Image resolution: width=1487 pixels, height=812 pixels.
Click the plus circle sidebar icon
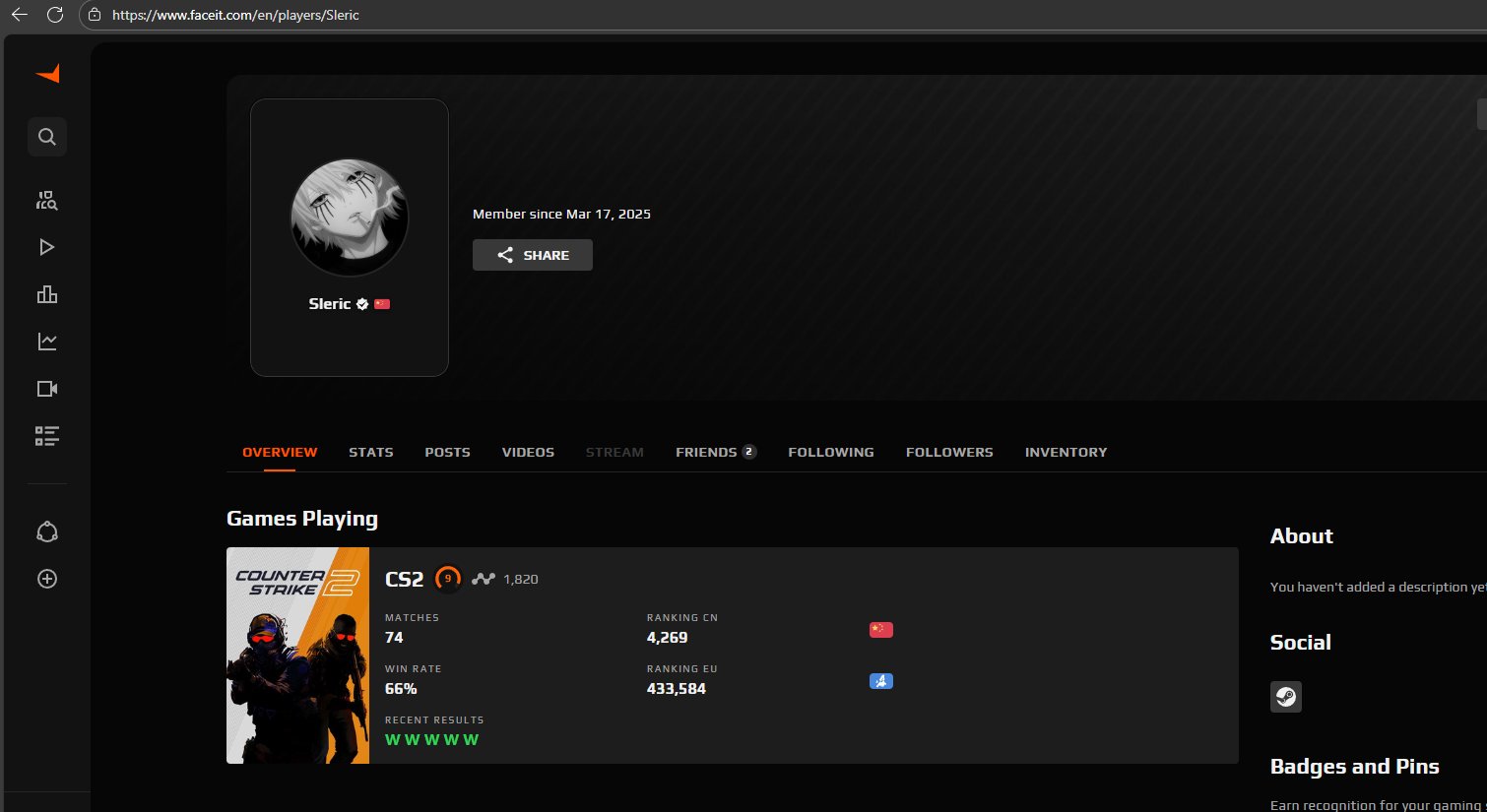point(47,579)
